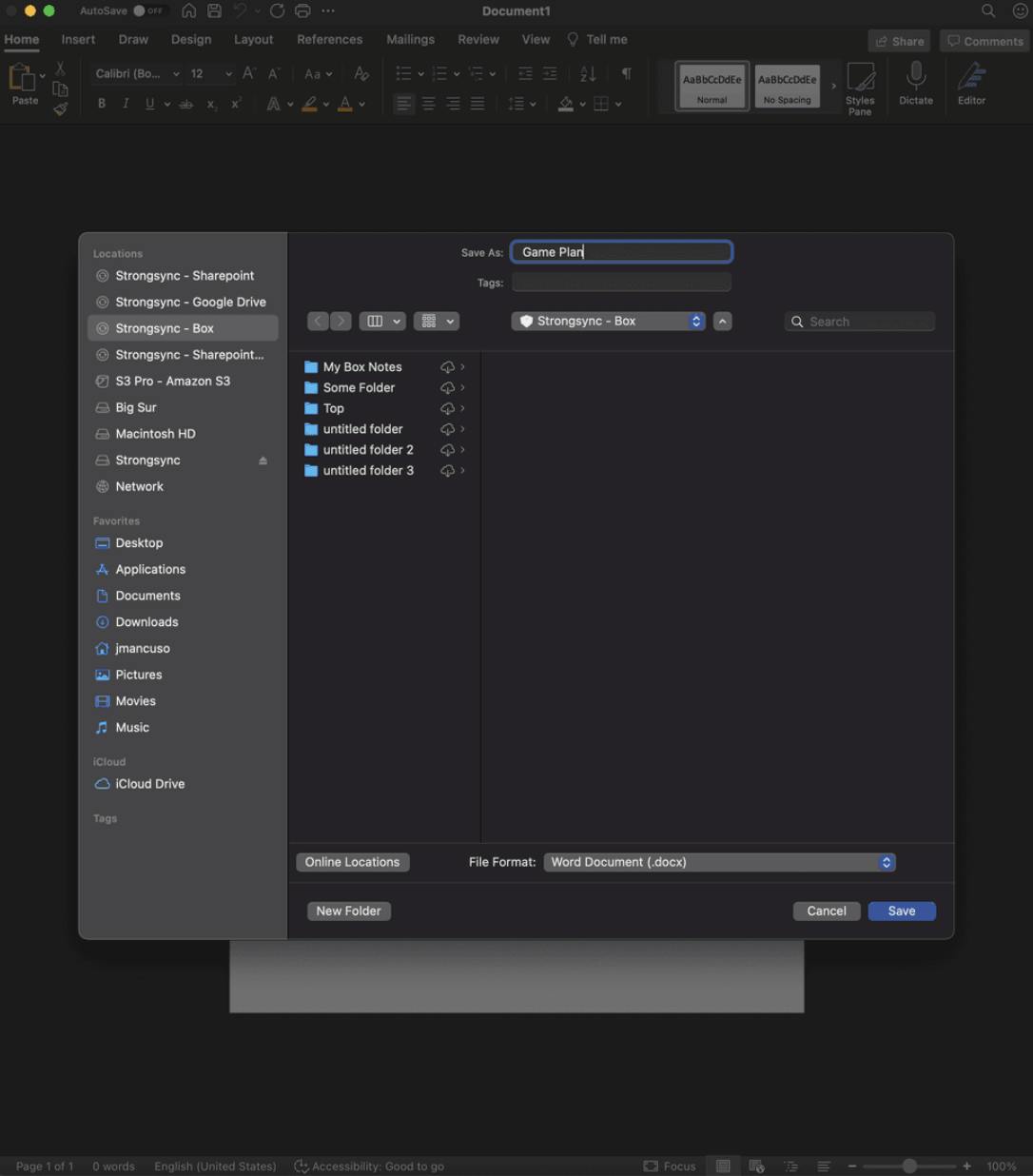Click the show paragraph marks icon
1033x1176 pixels.
coord(626,73)
